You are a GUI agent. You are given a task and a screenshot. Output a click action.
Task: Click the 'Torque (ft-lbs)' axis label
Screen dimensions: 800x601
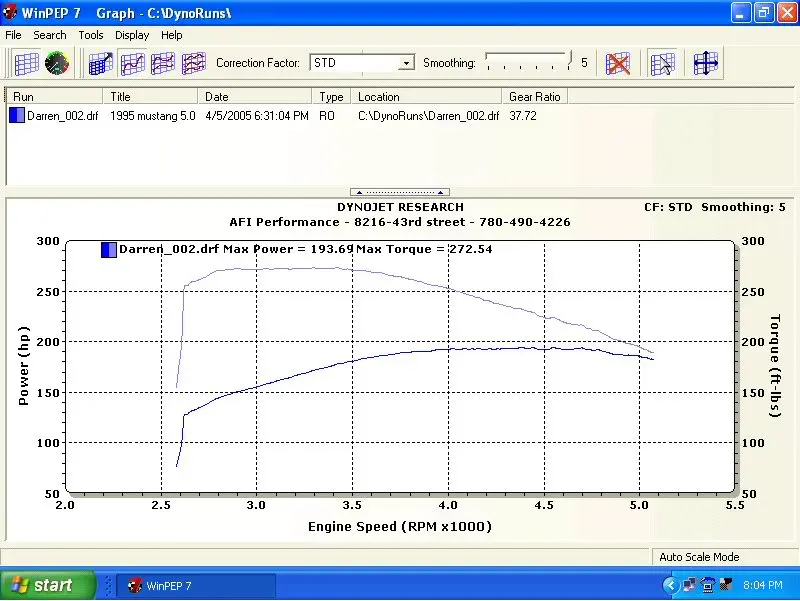pyautogui.click(x=775, y=366)
